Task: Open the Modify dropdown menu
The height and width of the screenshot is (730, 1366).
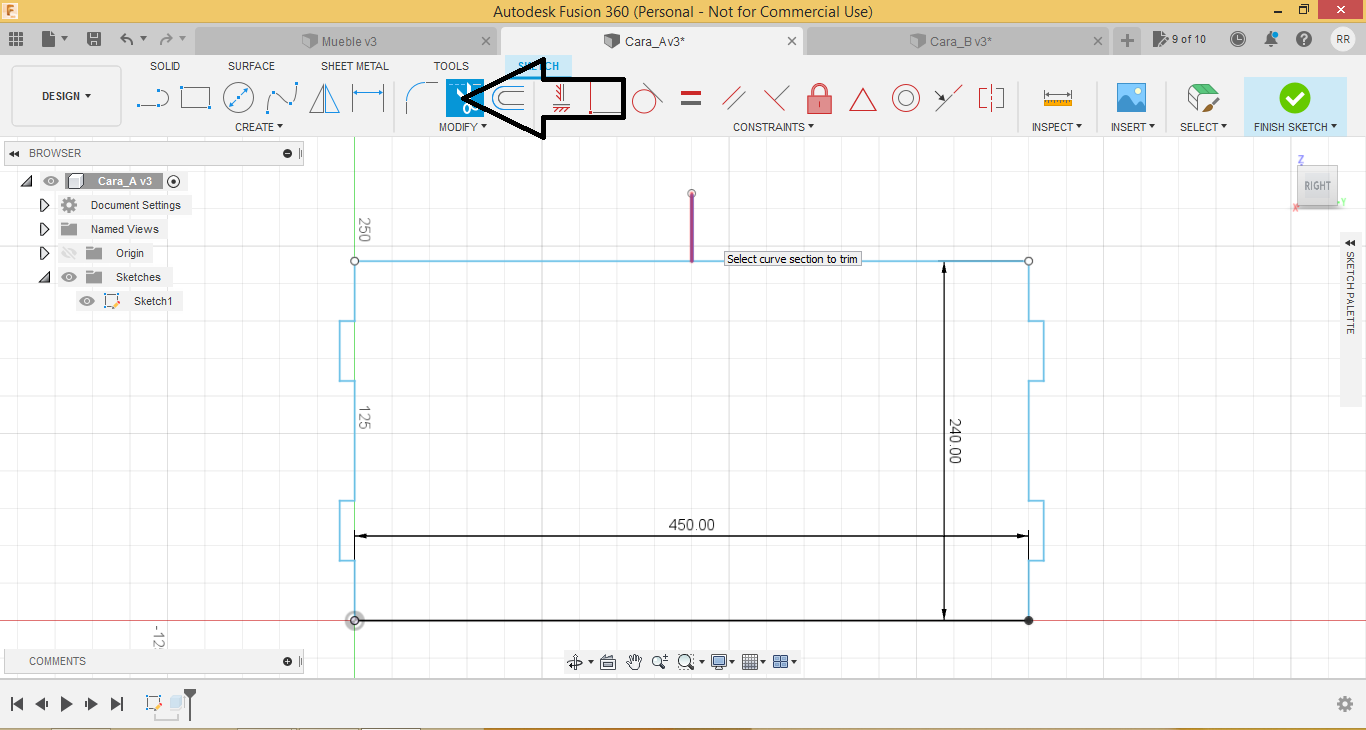Action: 463,127
